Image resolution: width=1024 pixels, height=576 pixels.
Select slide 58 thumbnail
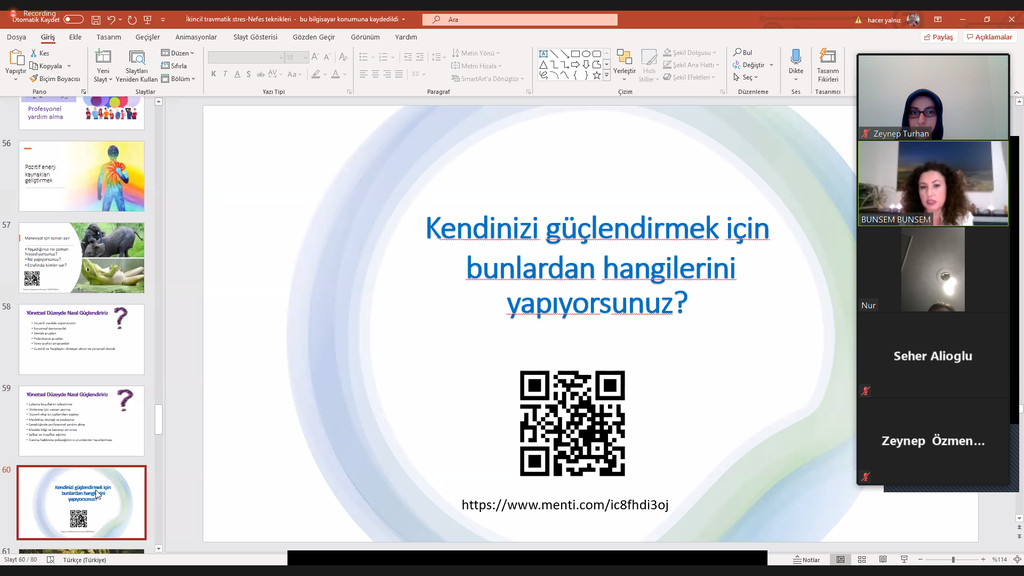click(82, 339)
